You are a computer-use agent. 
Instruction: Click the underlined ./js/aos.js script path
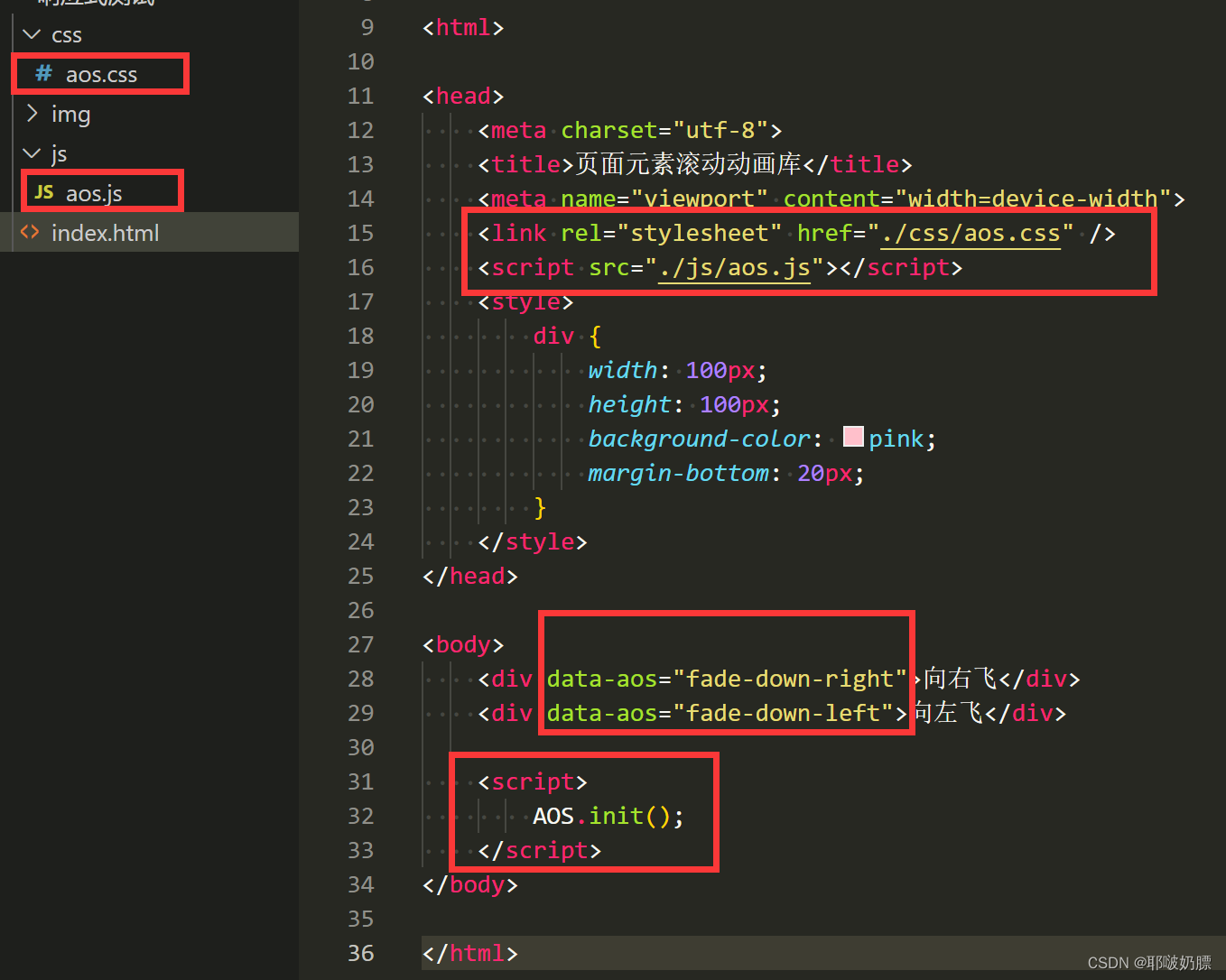point(735,267)
